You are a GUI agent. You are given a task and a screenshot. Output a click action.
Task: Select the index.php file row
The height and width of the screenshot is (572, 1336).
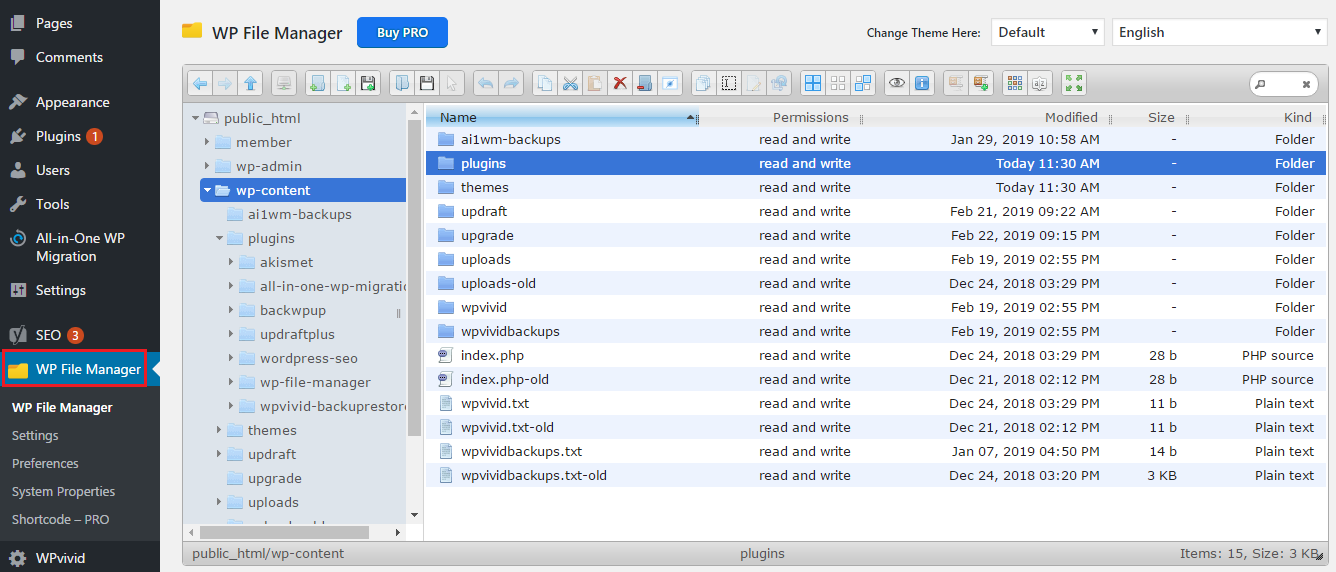876,355
